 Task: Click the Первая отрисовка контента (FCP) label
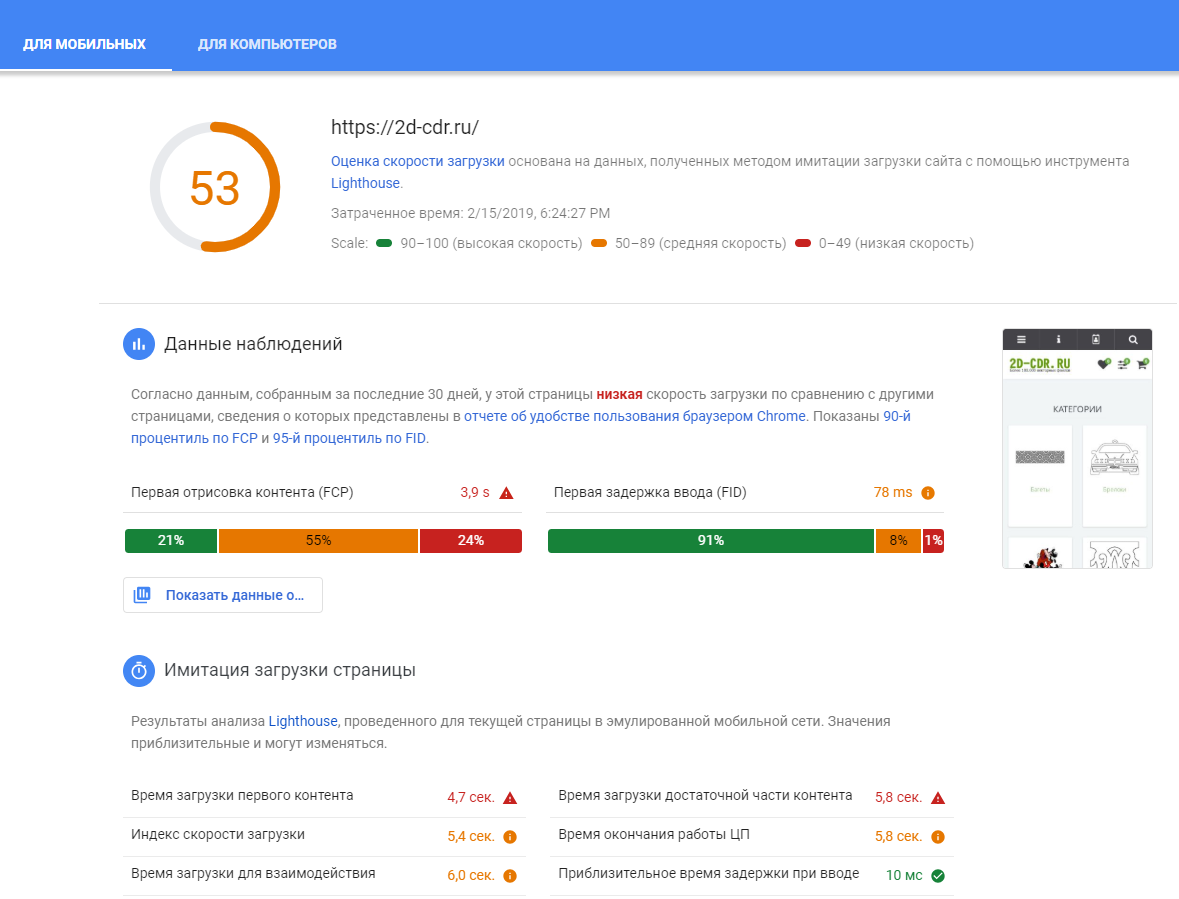242,492
